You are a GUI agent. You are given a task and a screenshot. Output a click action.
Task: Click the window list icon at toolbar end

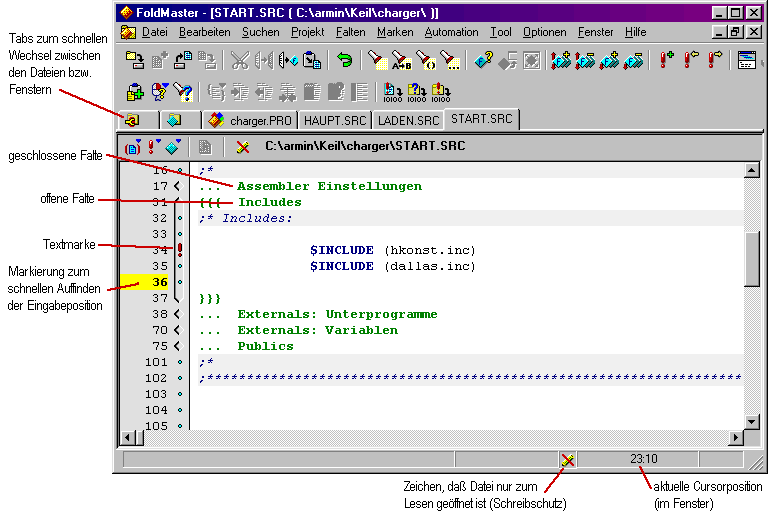(746, 60)
